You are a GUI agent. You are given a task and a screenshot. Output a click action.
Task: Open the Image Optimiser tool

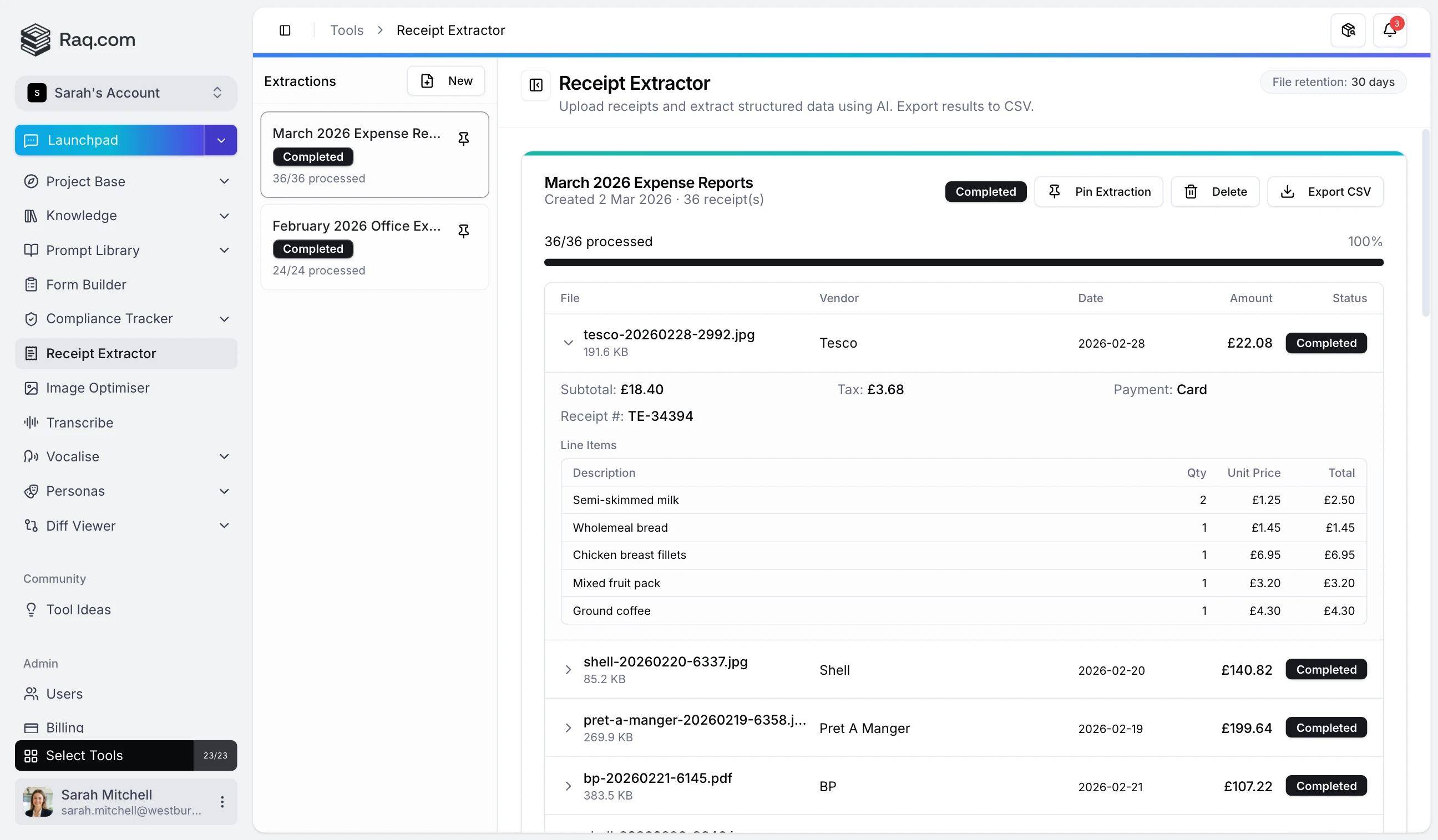[98, 388]
